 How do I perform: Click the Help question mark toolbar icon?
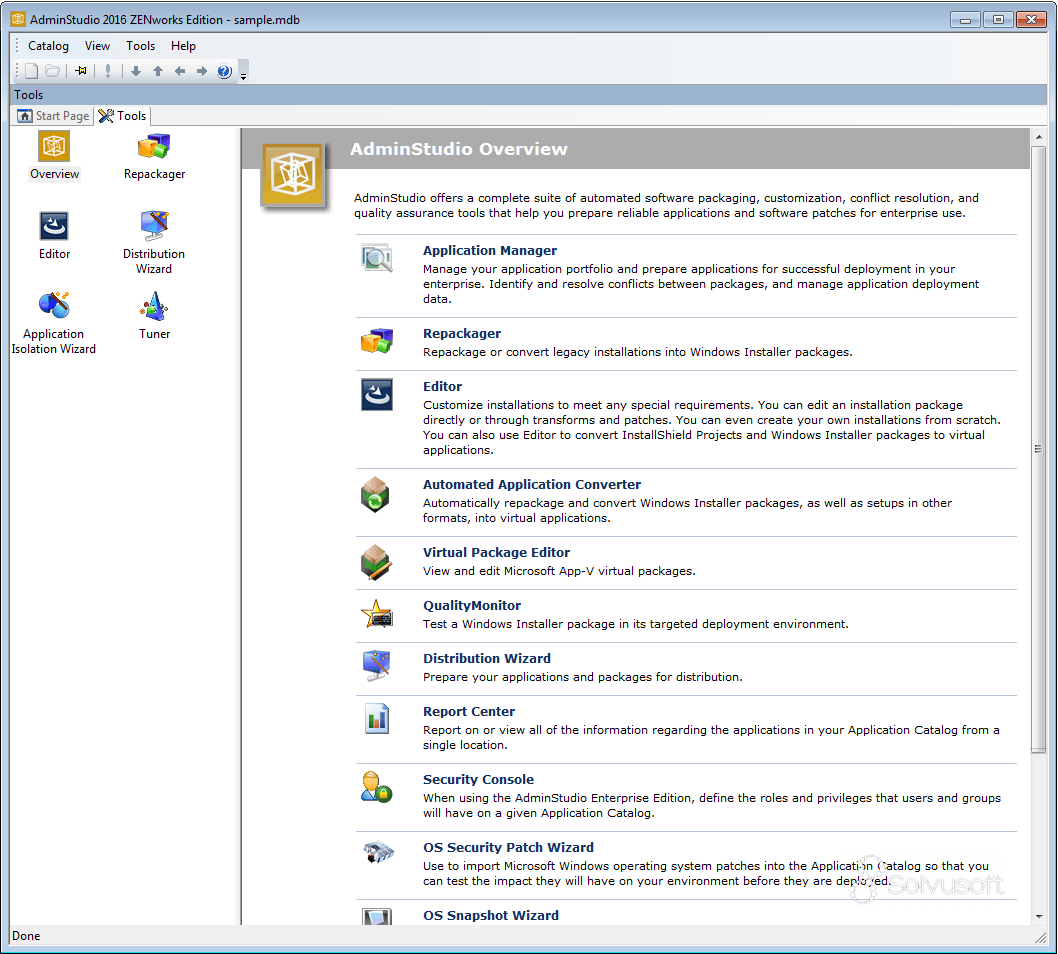pyautogui.click(x=224, y=71)
